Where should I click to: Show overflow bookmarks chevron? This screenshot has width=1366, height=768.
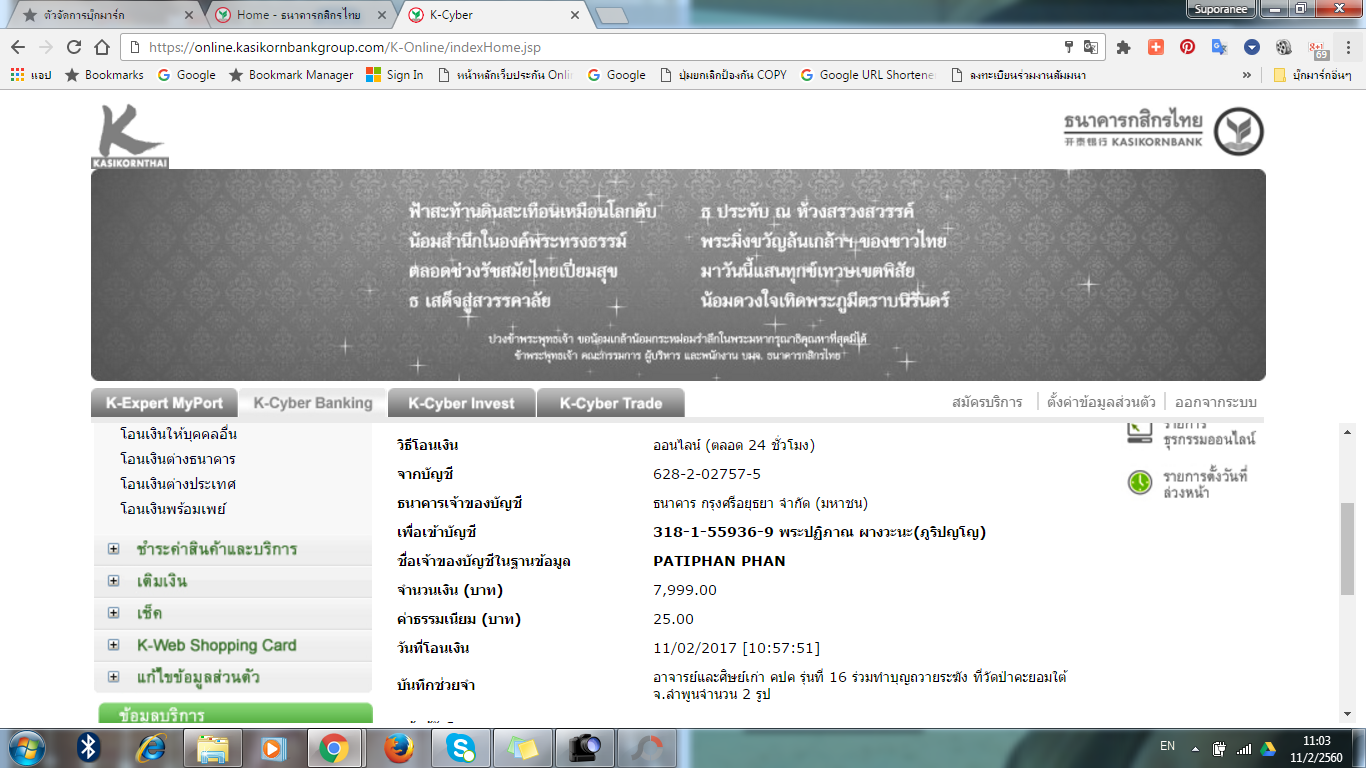pos(1247,75)
